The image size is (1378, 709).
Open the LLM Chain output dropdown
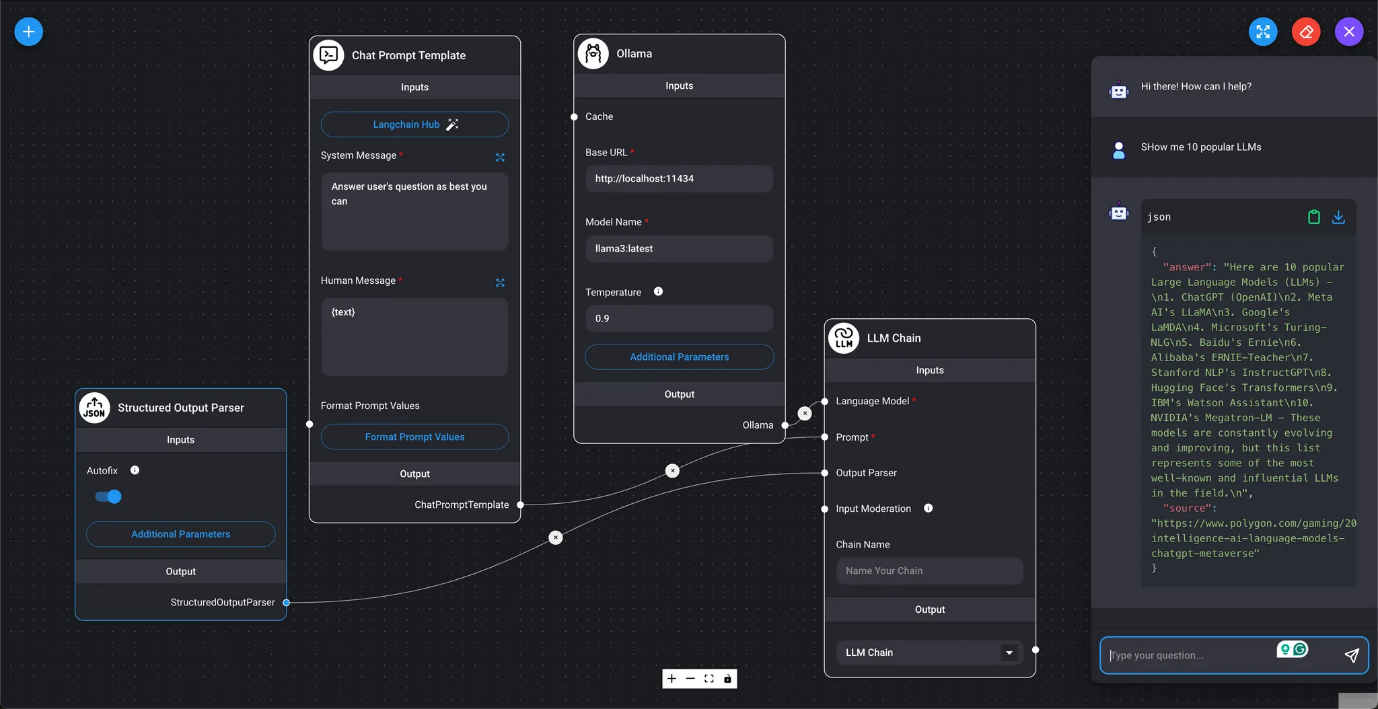click(x=1008, y=653)
